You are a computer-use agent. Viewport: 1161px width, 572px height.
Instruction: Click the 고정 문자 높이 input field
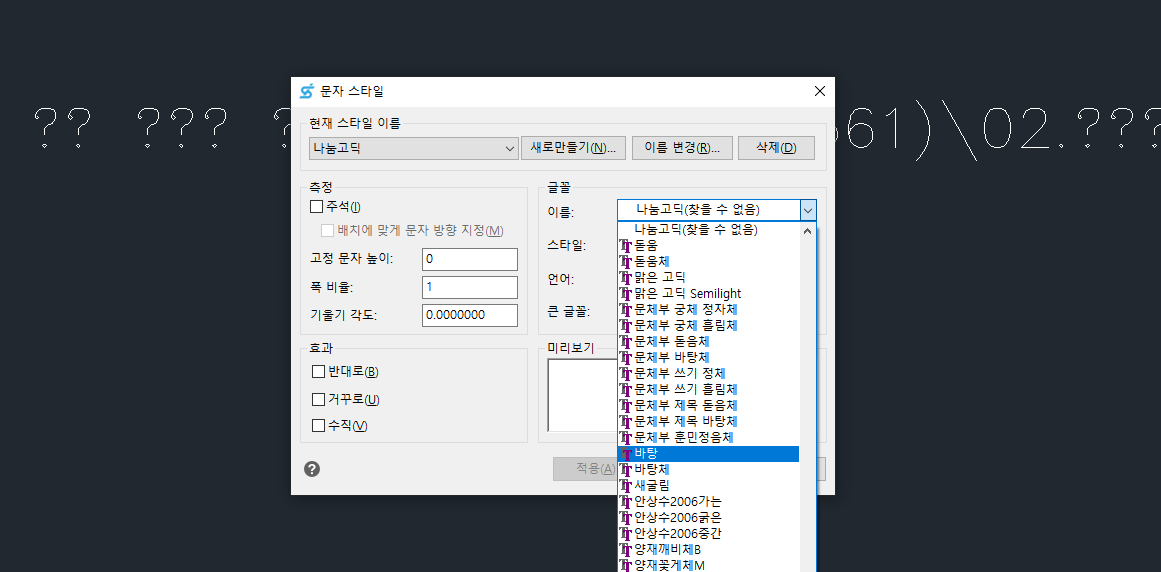point(469,260)
